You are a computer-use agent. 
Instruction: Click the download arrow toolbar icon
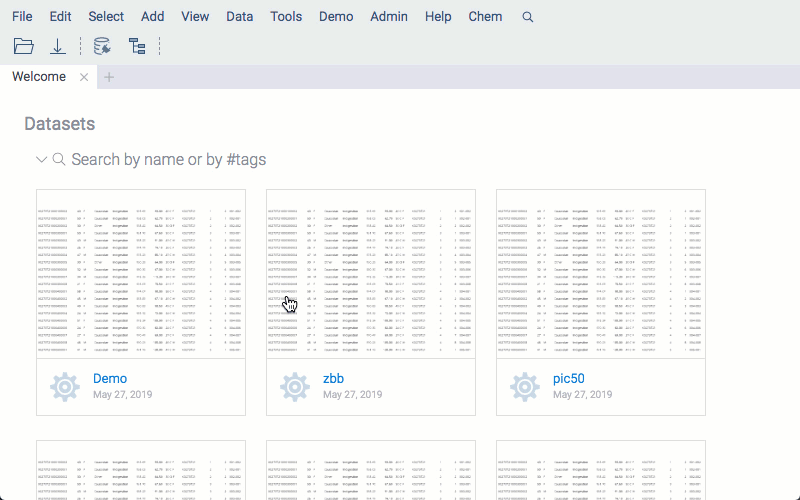tap(58, 46)
